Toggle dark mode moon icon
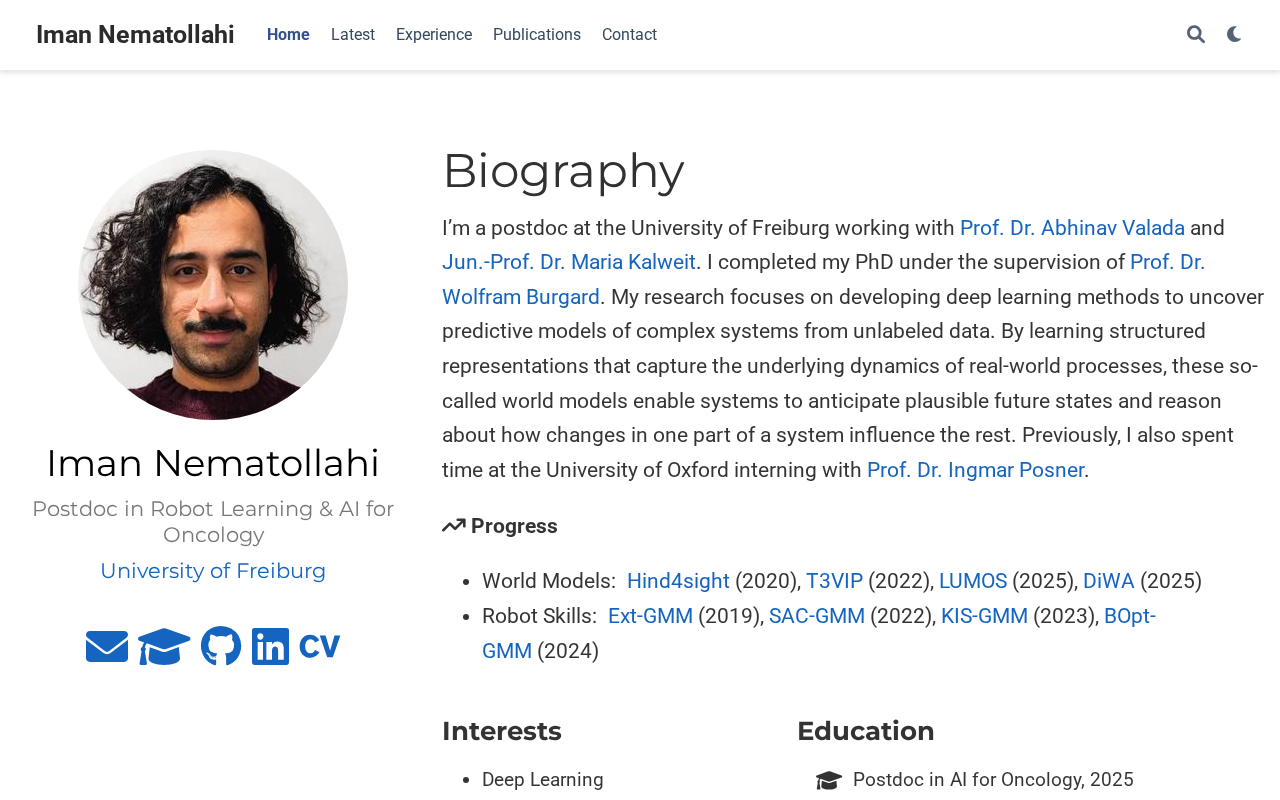Screen dimensions: 1280x800 pos(1234,35)
